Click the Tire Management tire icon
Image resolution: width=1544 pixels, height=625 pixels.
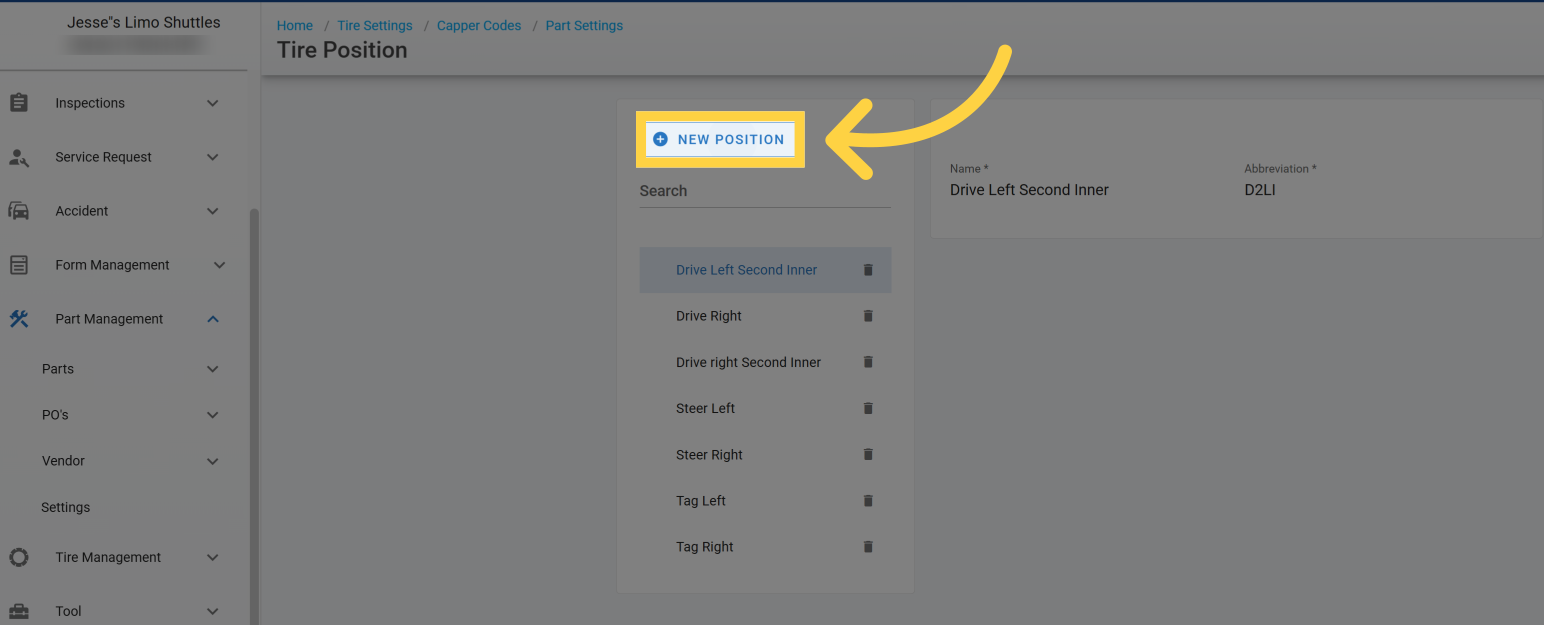coord(19,557)
